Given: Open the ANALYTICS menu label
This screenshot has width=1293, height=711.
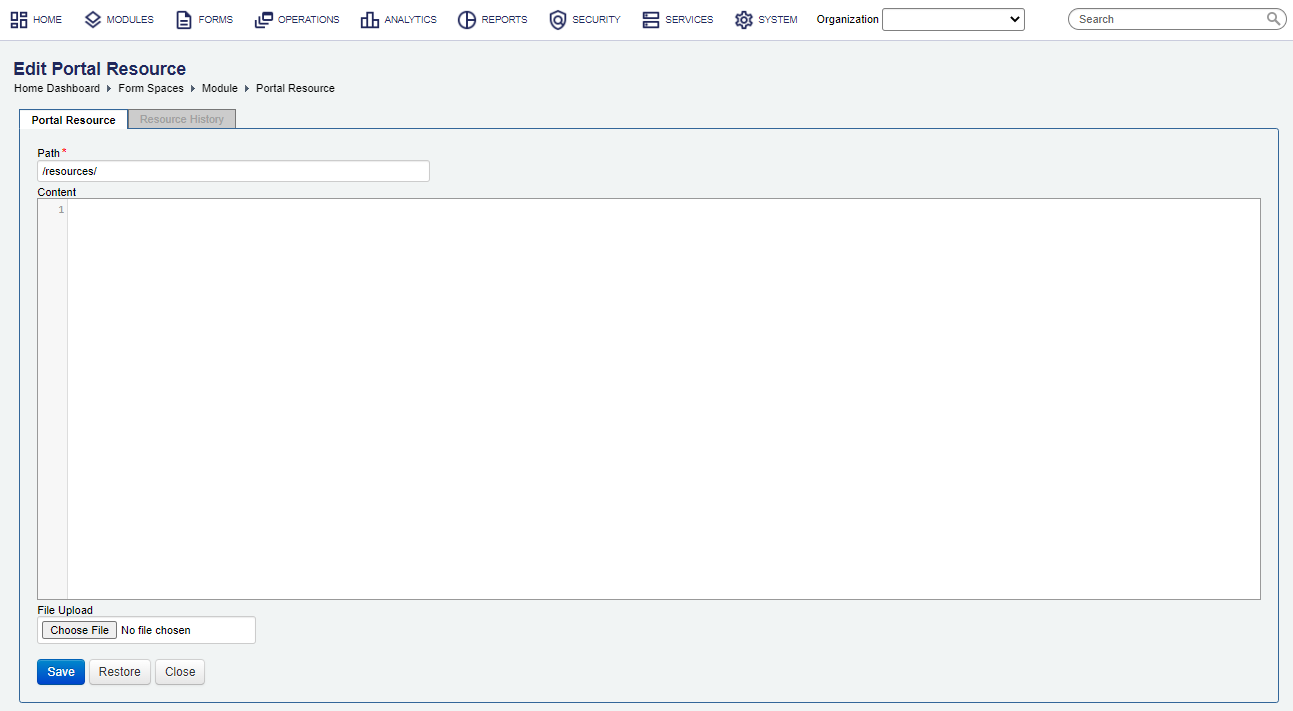Looking at the screenshot, I should [411, 20].
